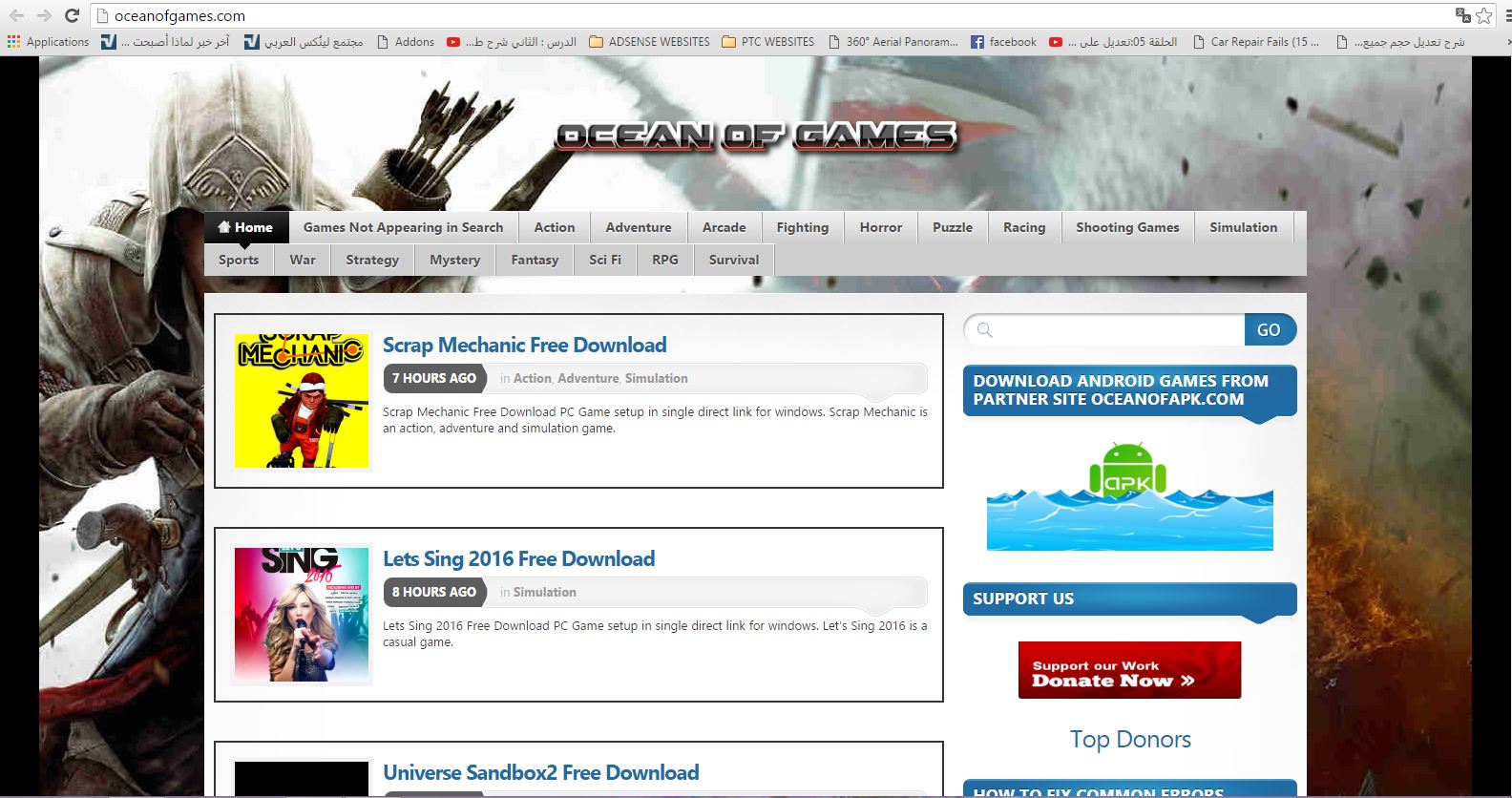1512x798 pixels.
Task: Select the Sports category
Action: pyautogui.click(x=239, y=260)
